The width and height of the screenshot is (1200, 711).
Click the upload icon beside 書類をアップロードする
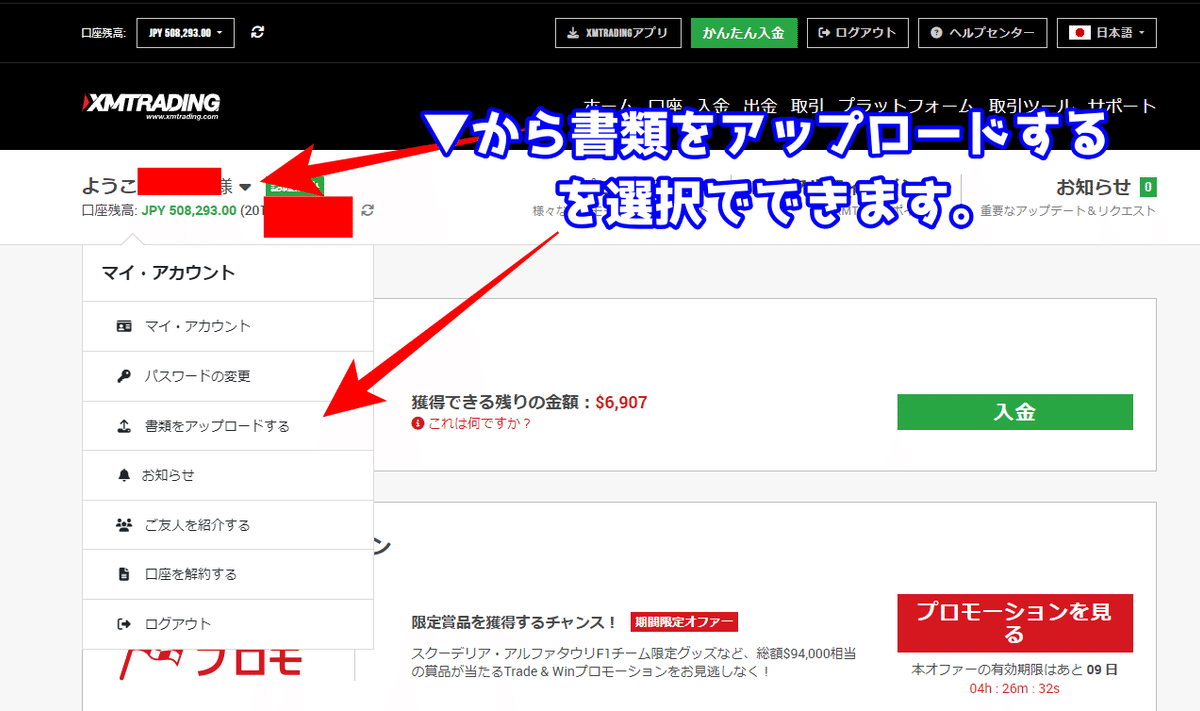click(124, 426)
